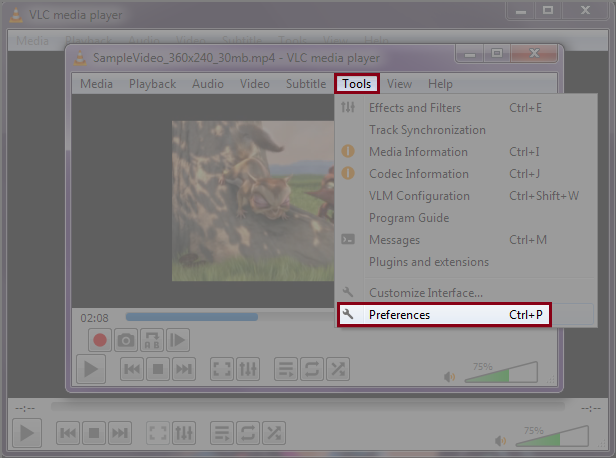Toggle loop in the background window
The height and width of the screenshot is (458, 616).
pos(248,433)
